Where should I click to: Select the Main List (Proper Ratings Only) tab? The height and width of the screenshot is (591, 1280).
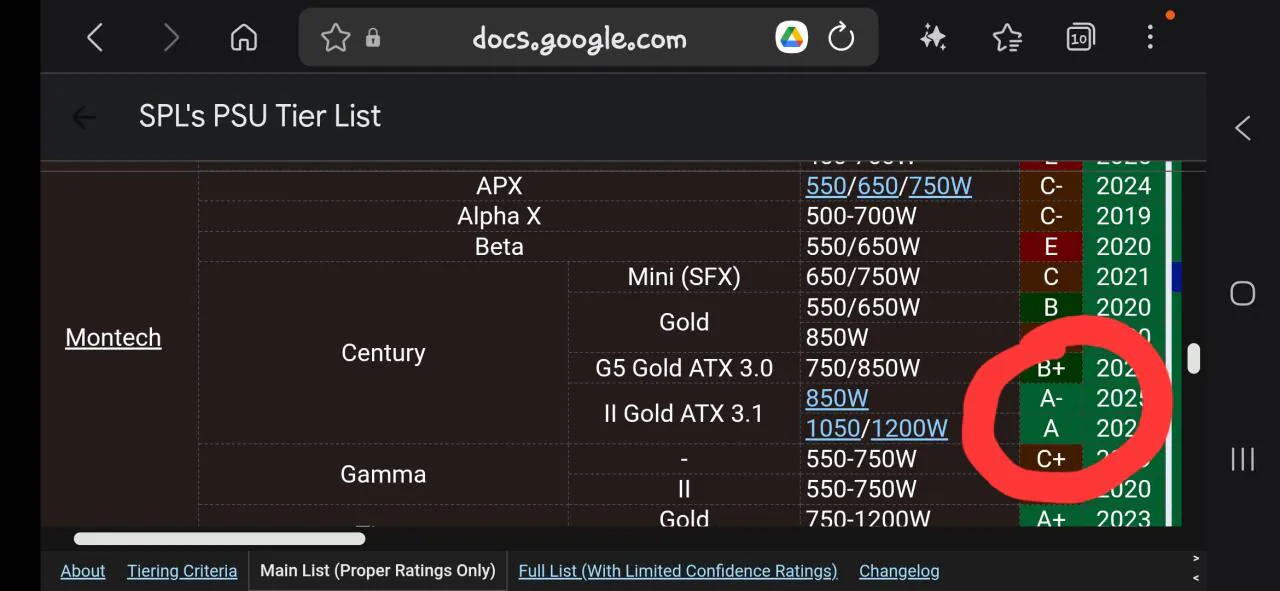(x=377, y=570)
